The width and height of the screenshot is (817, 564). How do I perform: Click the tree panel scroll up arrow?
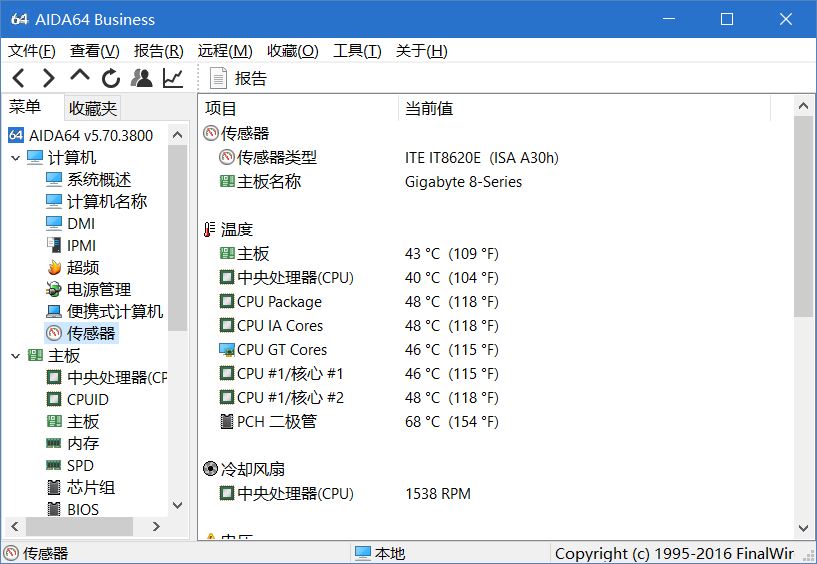coord(177,135)
